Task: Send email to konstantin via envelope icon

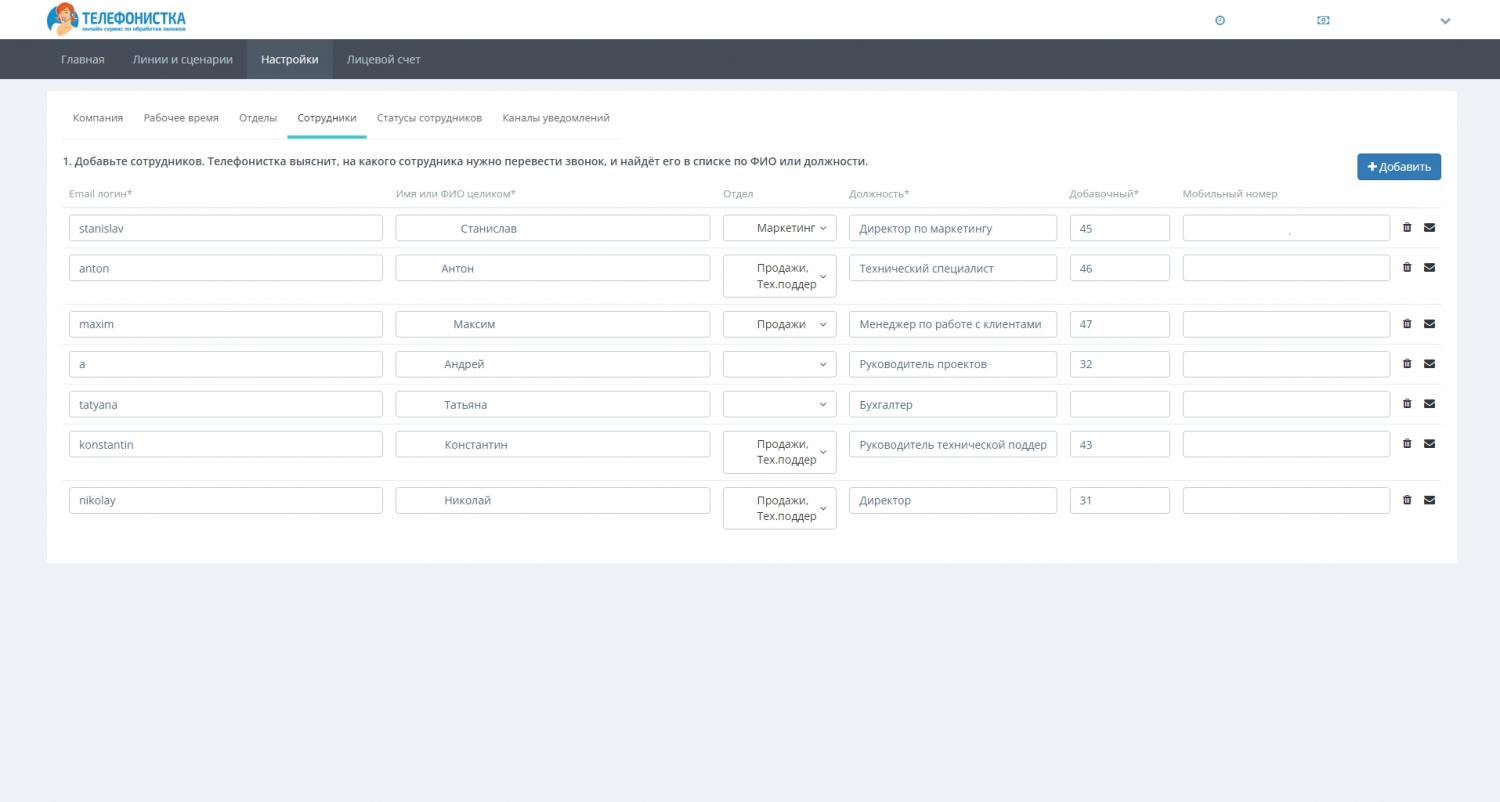Action: [1429, 444]
